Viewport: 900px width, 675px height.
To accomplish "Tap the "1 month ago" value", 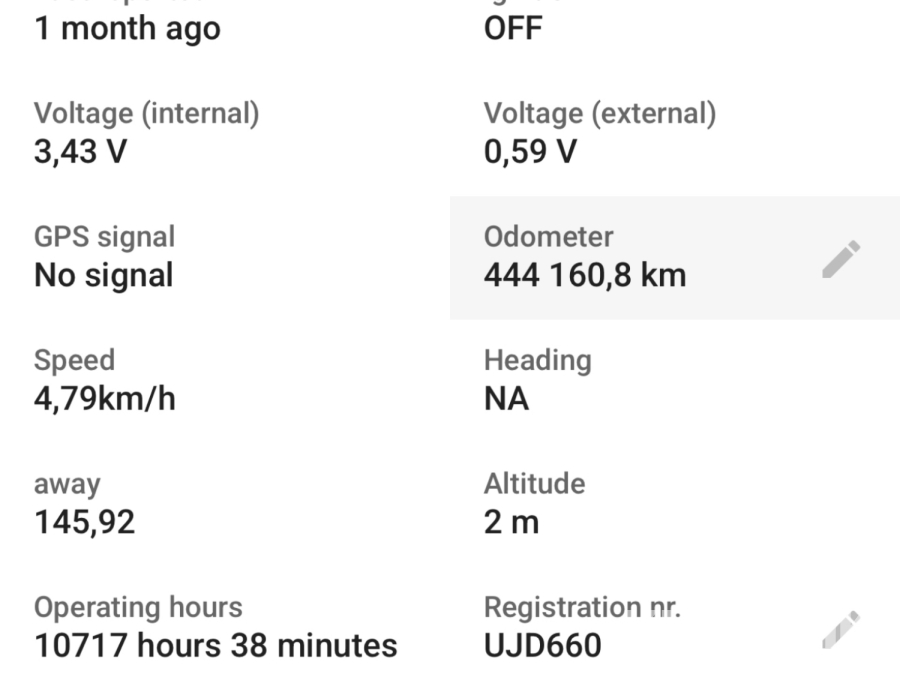I will coord(127,28).
